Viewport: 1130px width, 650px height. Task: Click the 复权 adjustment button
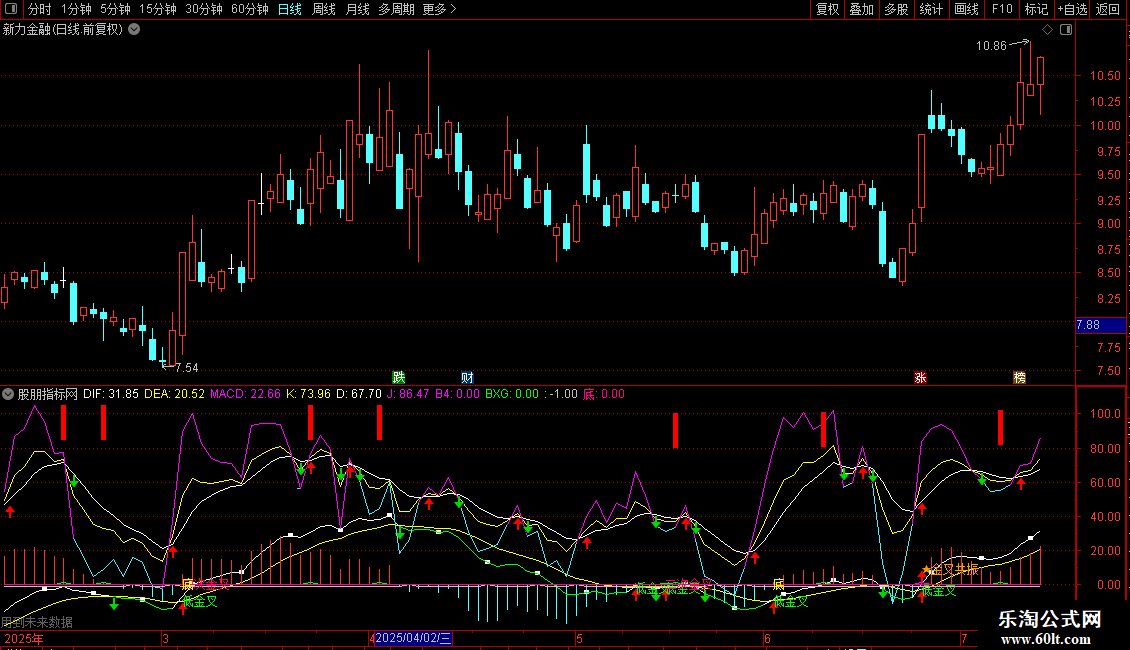(x=827, y=9)
